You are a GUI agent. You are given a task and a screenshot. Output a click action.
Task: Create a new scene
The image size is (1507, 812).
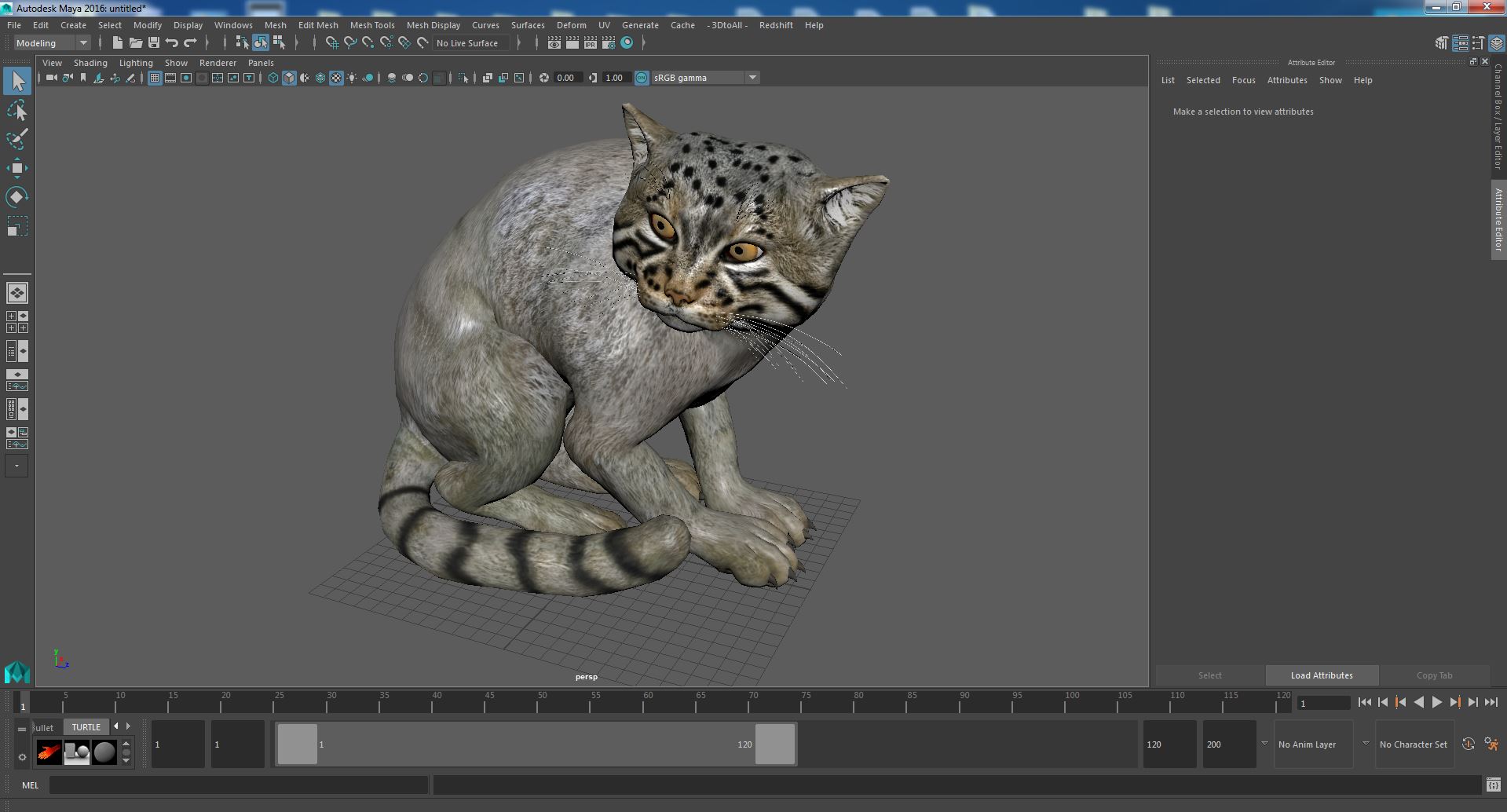pyautogui.click(x=118, y=43)
